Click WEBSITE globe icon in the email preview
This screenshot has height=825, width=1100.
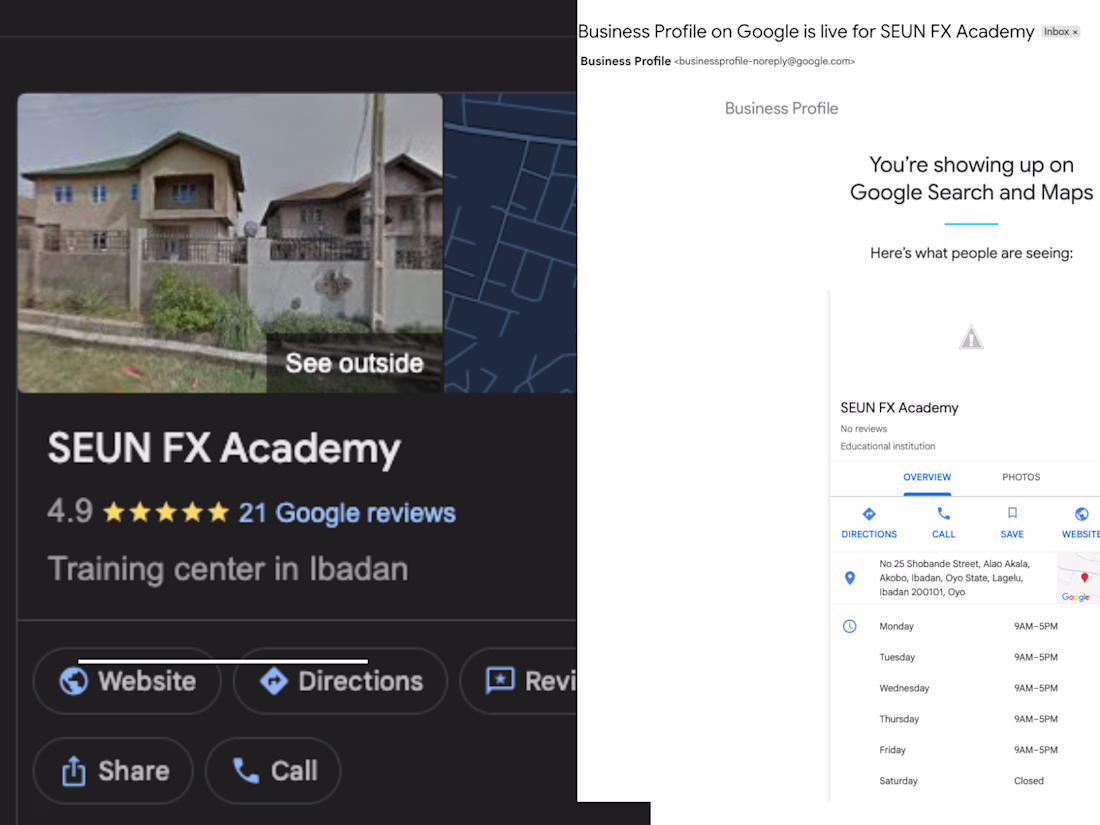(1081, 514)
